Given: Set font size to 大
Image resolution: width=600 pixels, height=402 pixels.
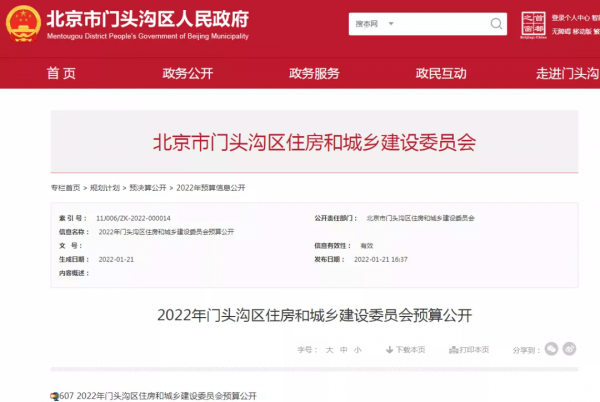Looking at the screenshot, I should 329,350.
